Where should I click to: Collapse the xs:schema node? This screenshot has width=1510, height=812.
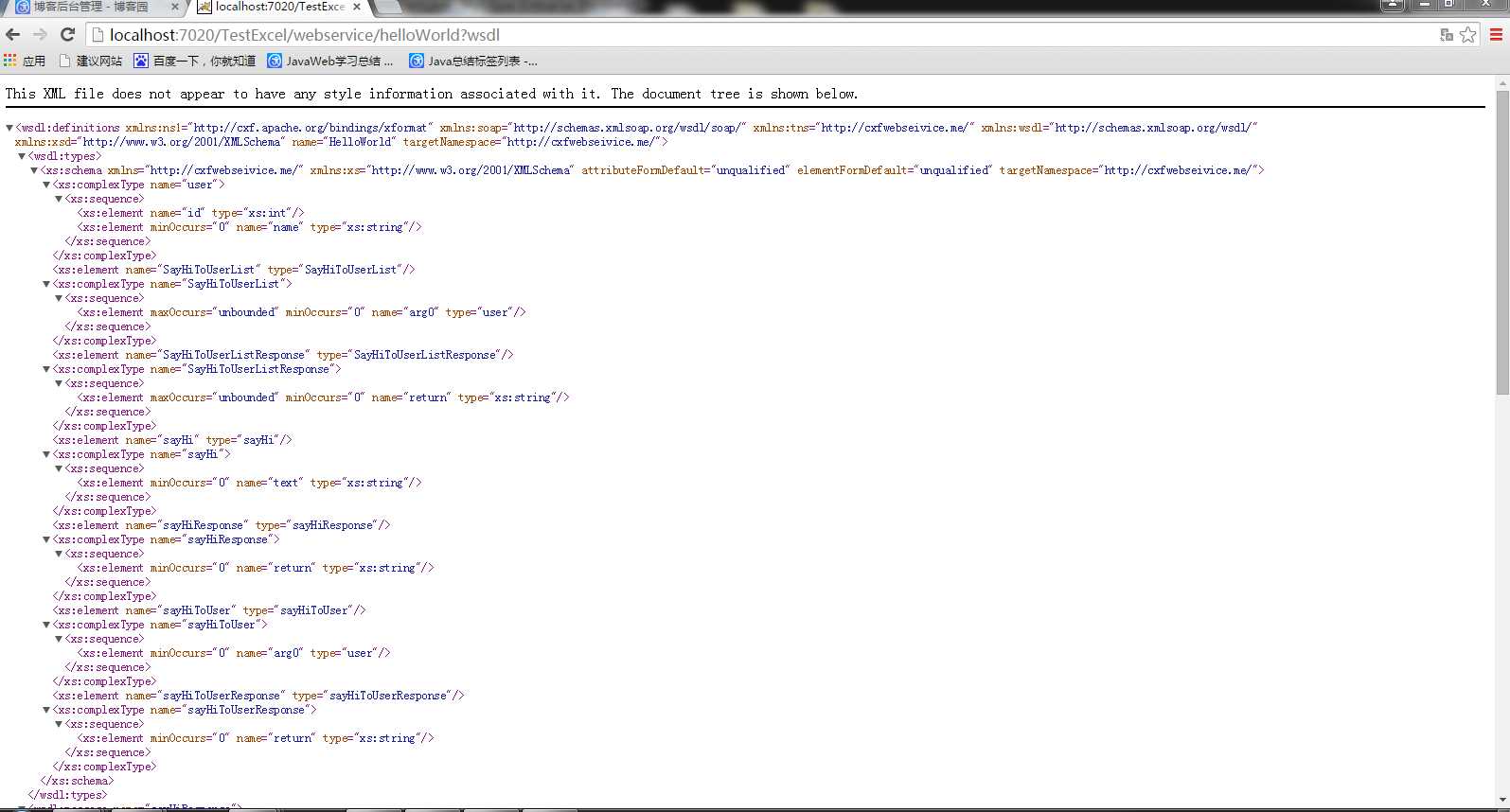click(x=34, y=170)
